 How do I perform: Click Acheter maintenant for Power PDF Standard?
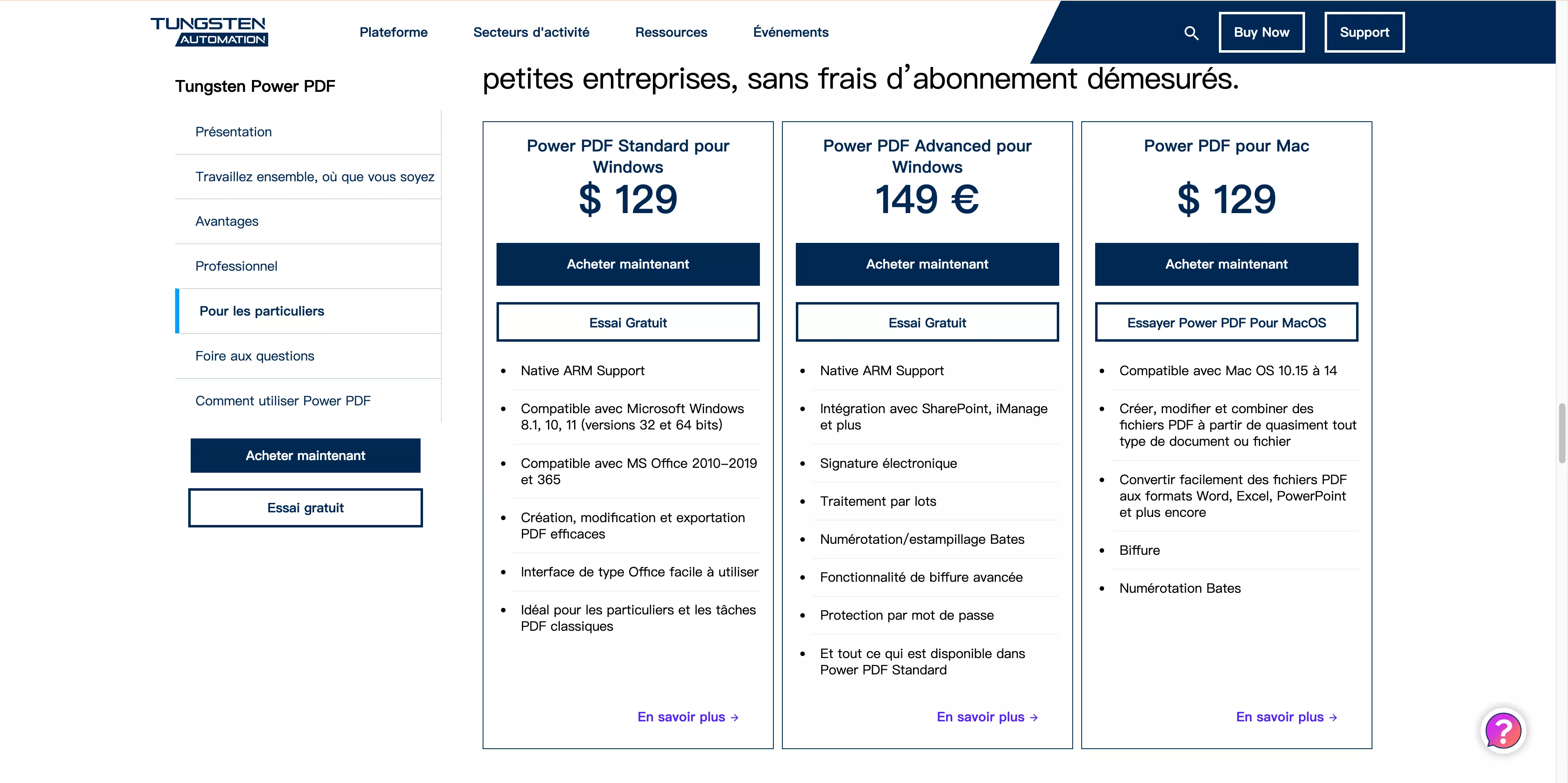pos(628,264)
